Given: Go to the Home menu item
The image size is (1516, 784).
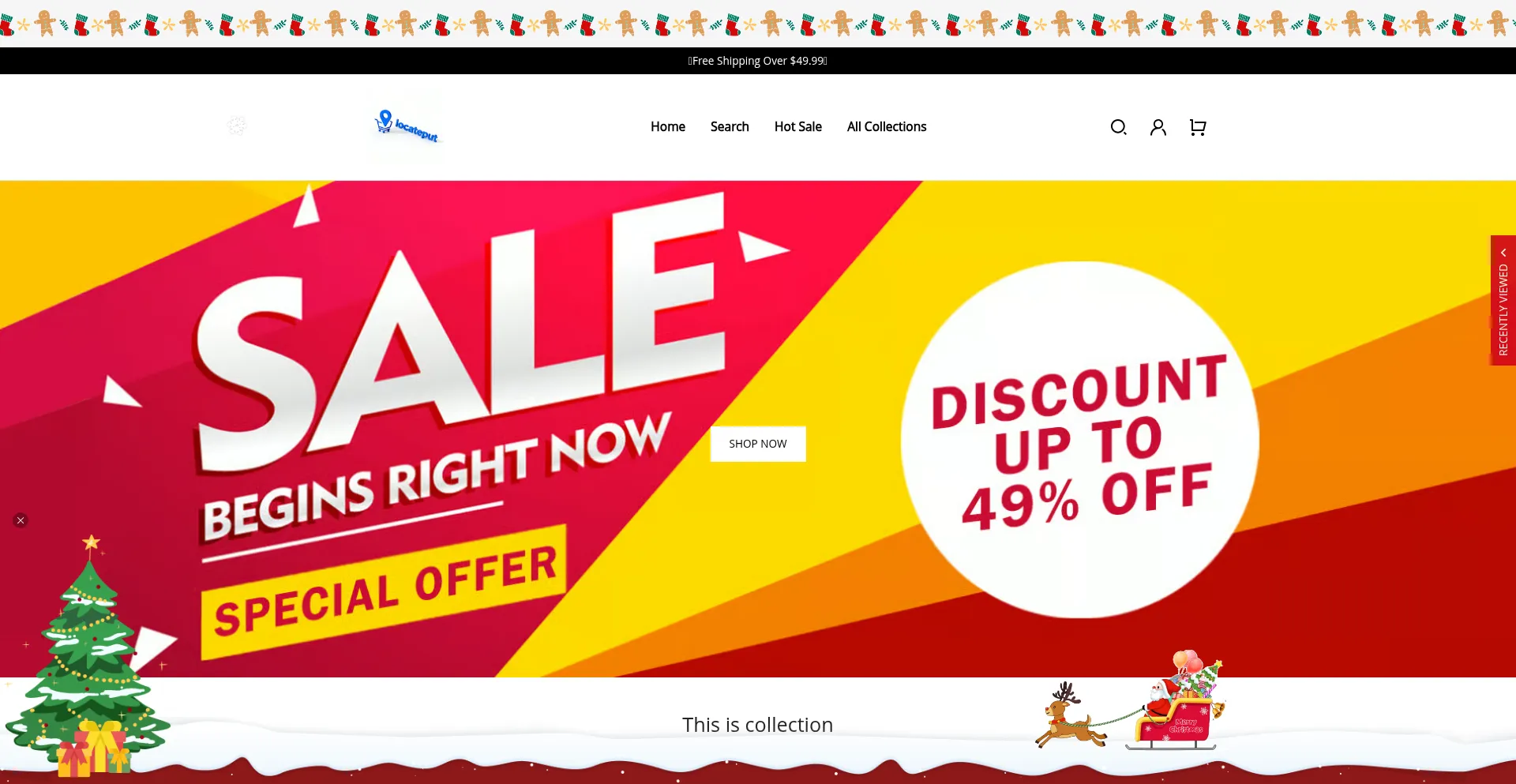Looking at the screenshot, I should point(668,126).
